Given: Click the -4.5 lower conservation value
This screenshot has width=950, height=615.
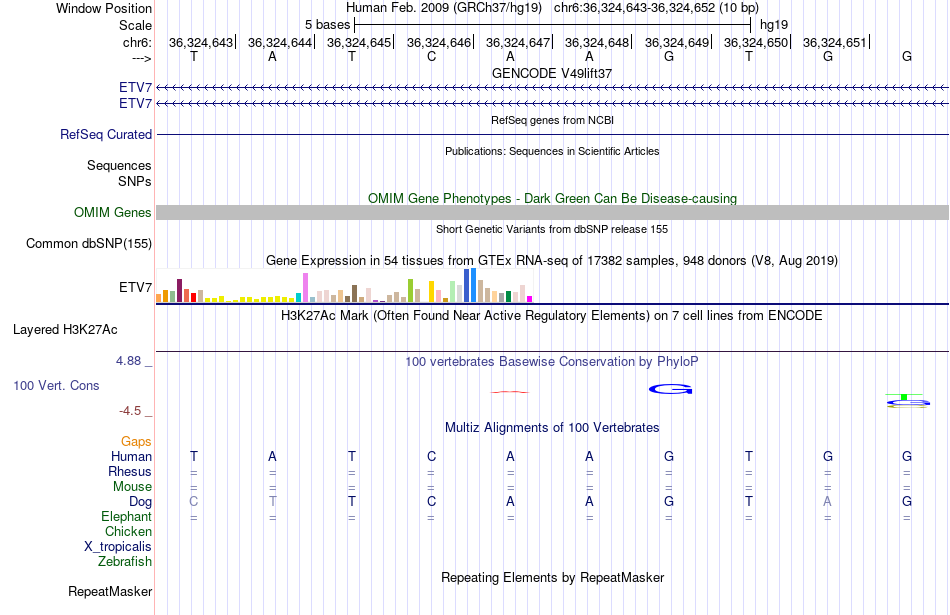Looking at the screenshot, I should pos(130,411).
